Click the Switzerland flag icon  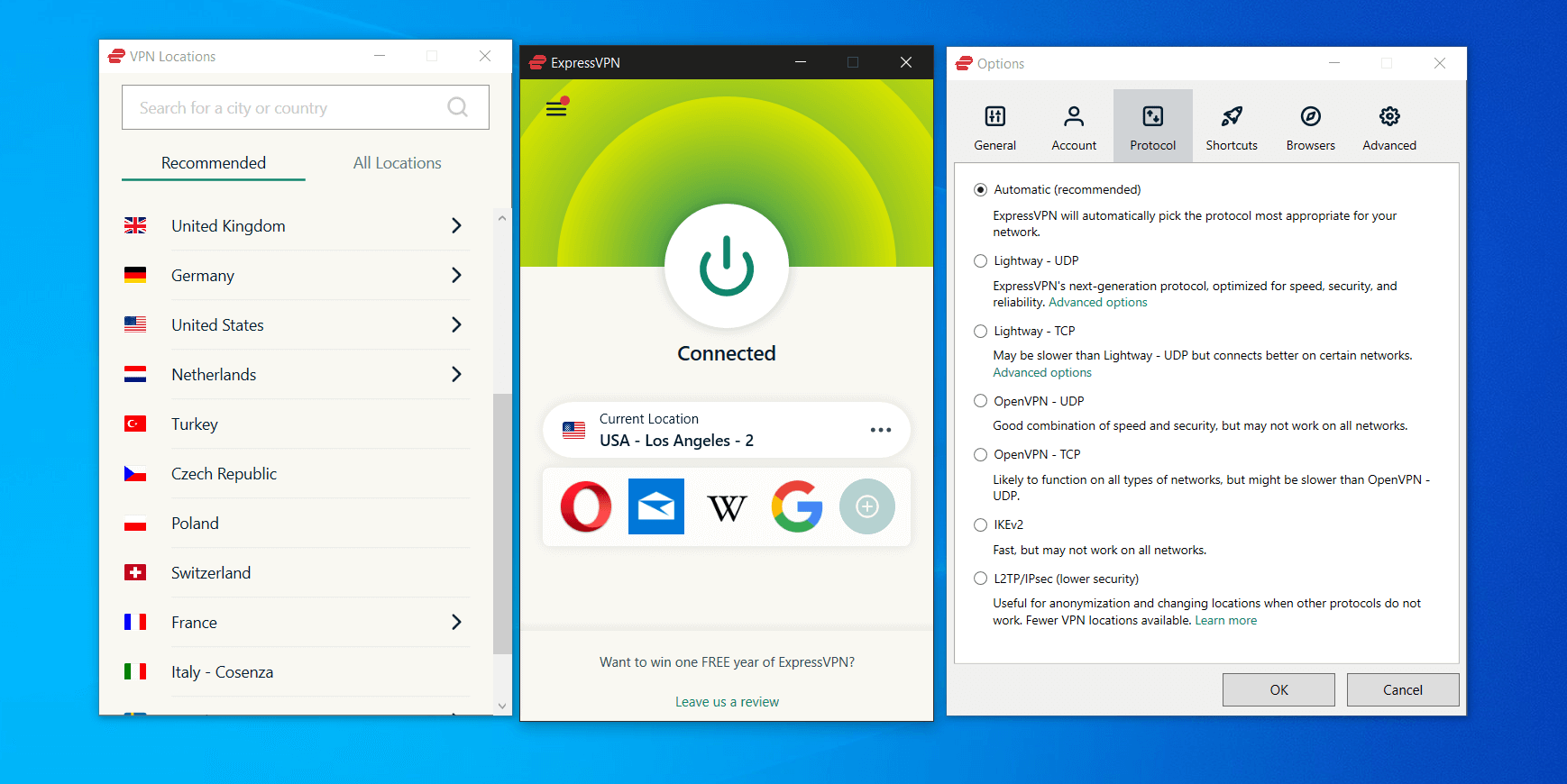(135, 572)
